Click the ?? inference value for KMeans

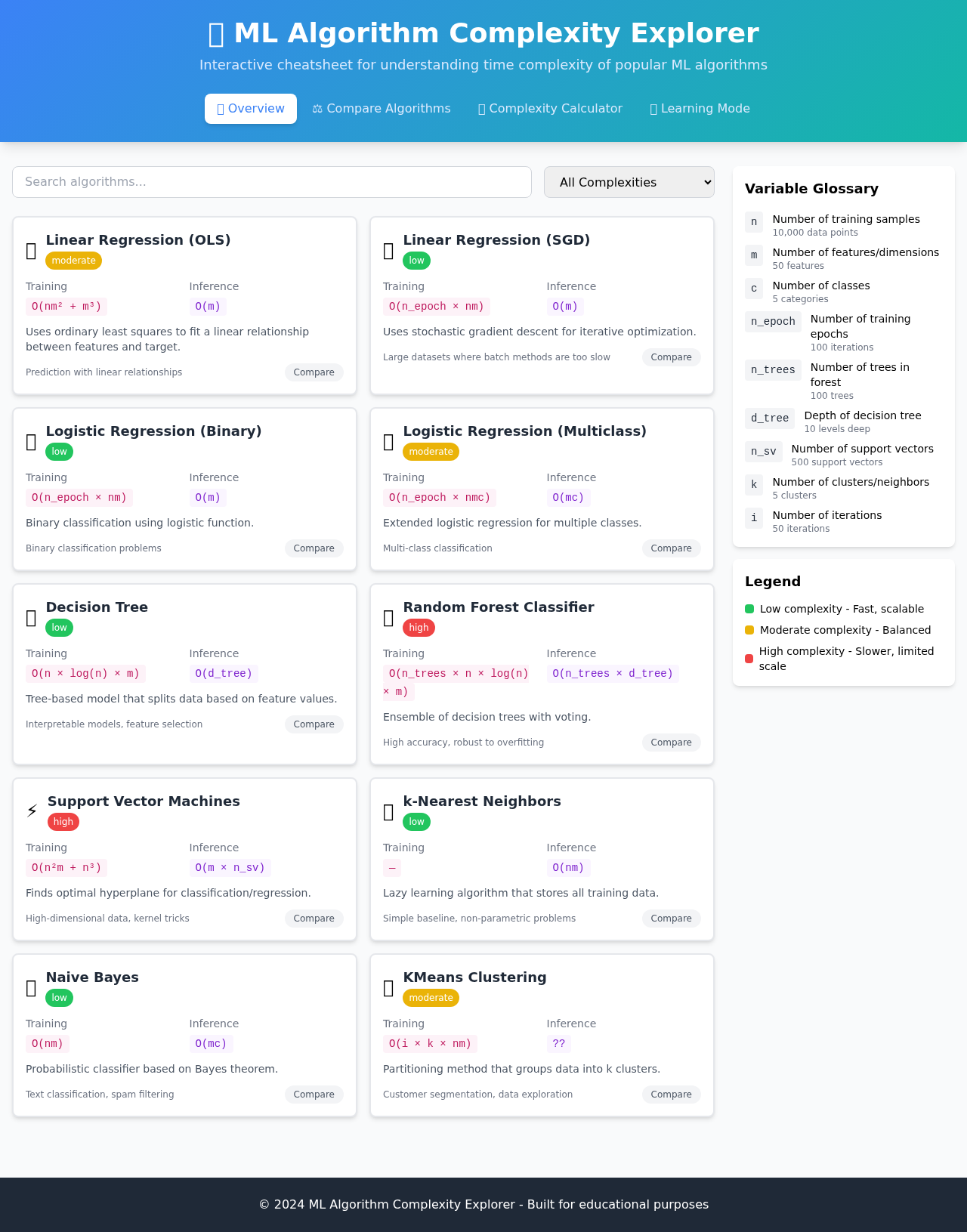pyautogui.click(x=559, y=1044)
